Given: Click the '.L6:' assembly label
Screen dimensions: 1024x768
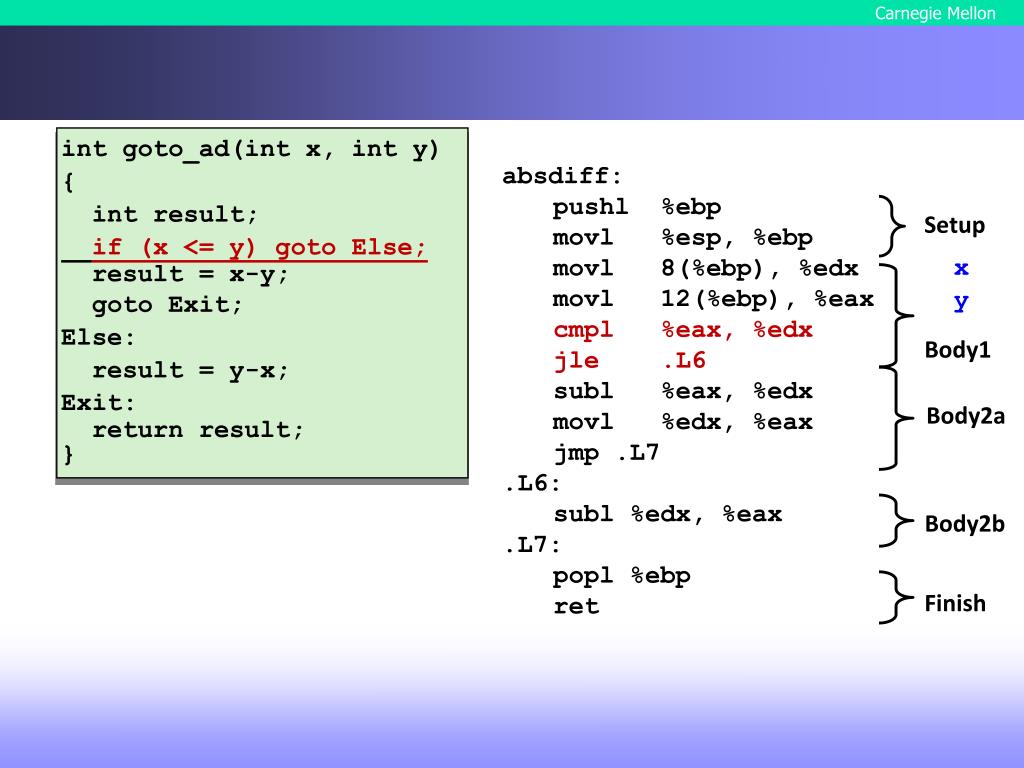Looking at the screenshot, I should 532,483.
